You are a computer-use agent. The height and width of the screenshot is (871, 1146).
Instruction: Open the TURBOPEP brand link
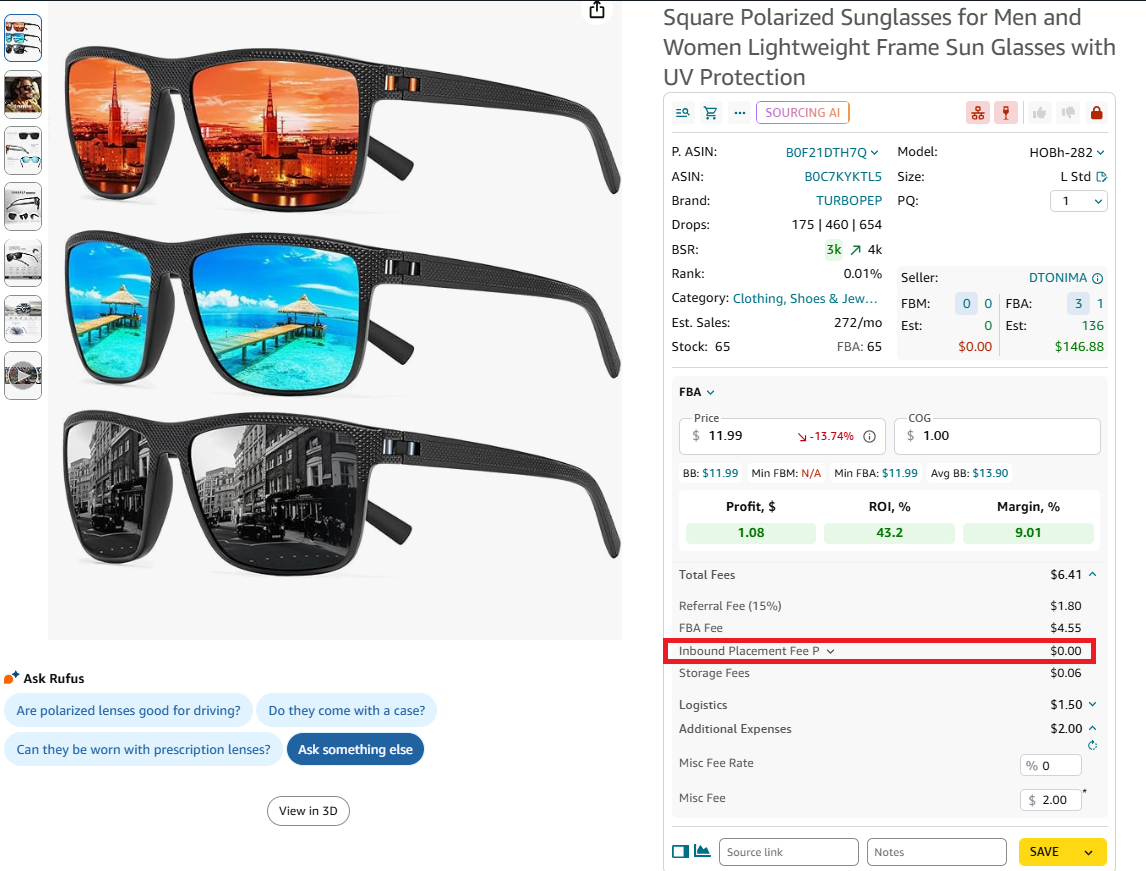click(848, 201)
